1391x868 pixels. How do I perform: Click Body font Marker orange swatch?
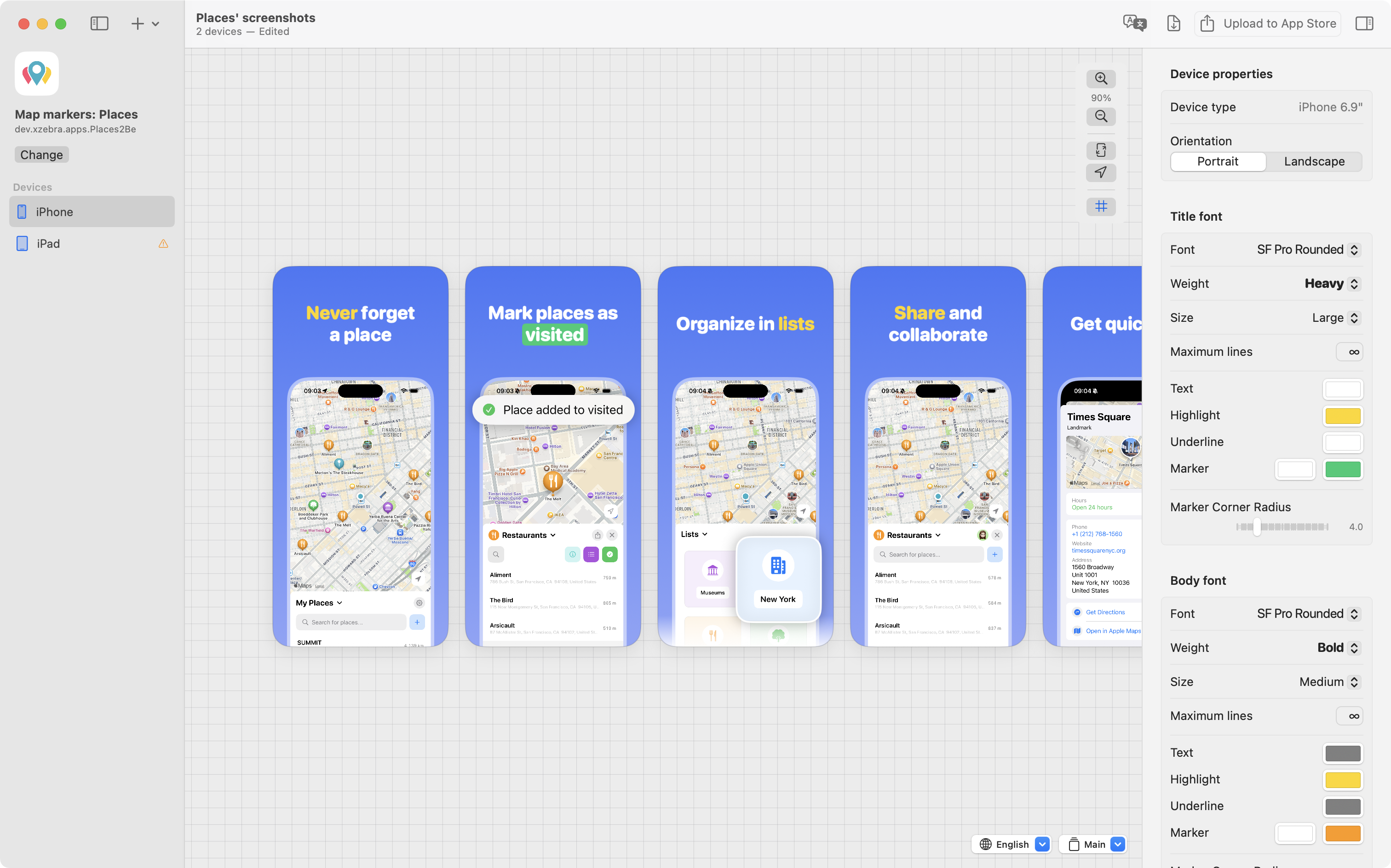pos(1342,833)
